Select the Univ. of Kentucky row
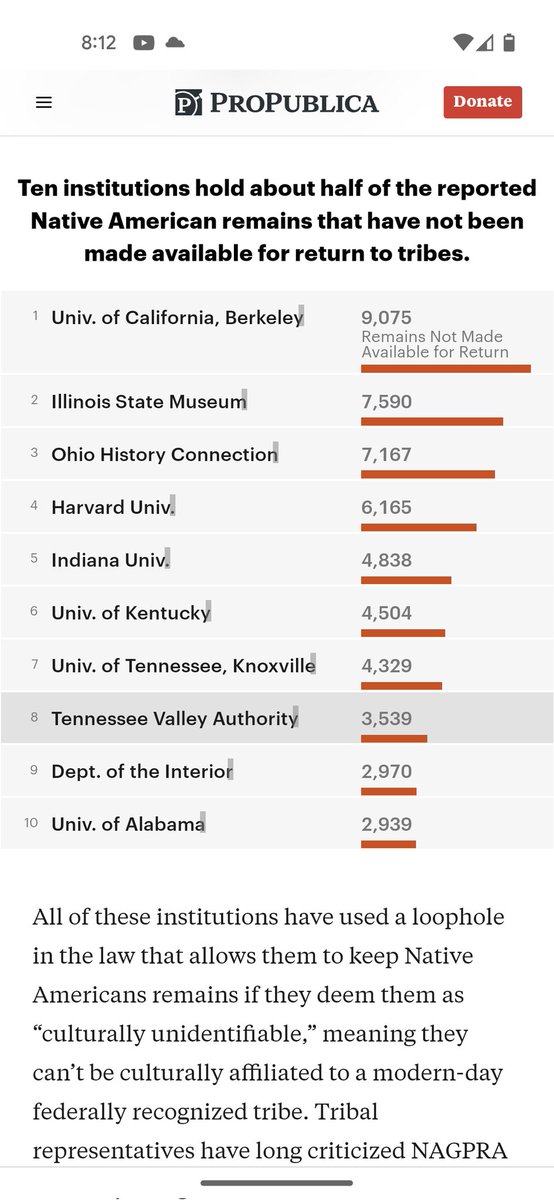The height and width of the screenshot is (1200, 554). pyautogui.click(x=277, y=614)
